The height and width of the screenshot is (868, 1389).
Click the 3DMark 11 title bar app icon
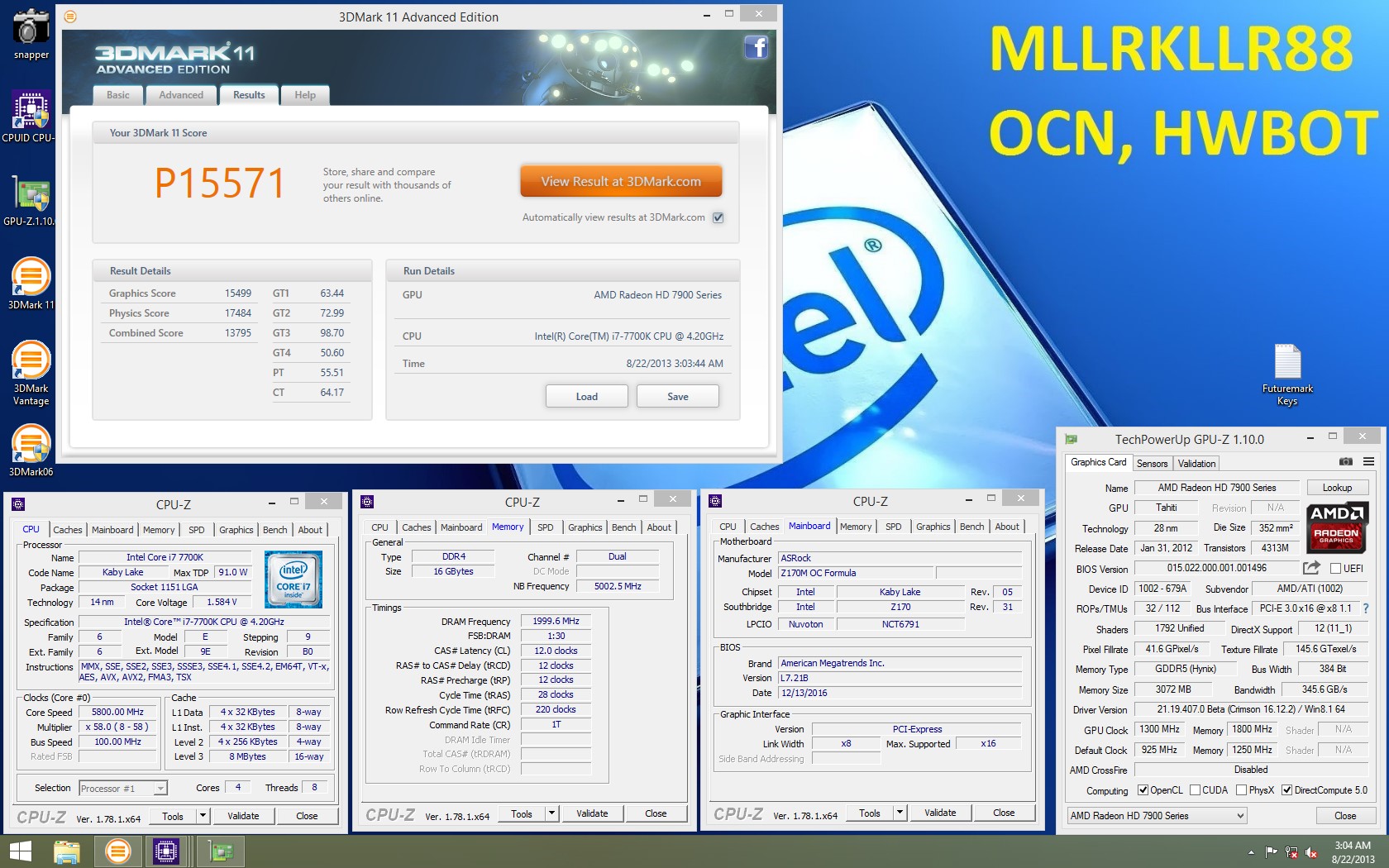click(70, 16)
